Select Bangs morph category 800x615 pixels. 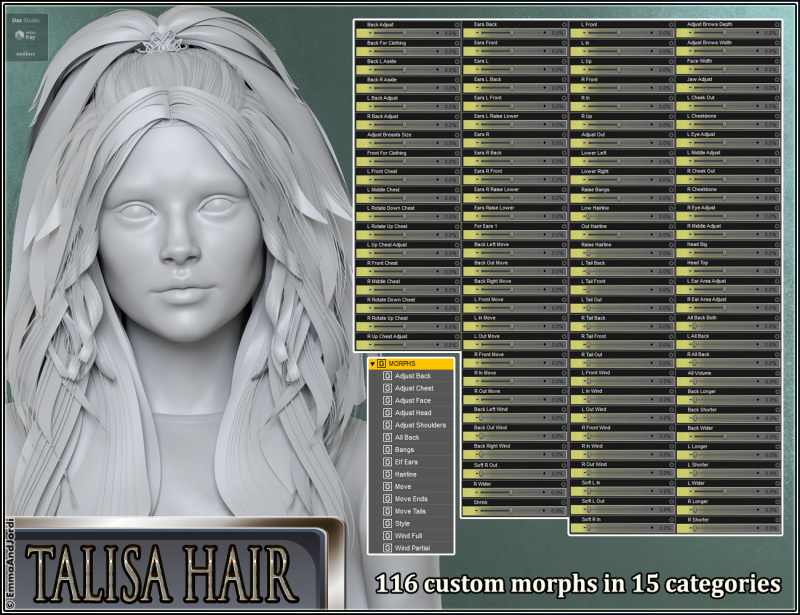(x=404, y=450)
